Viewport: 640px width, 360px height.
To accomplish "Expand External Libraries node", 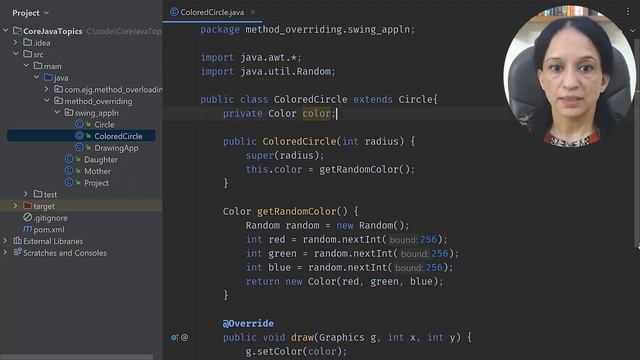I will coord(5,241).
